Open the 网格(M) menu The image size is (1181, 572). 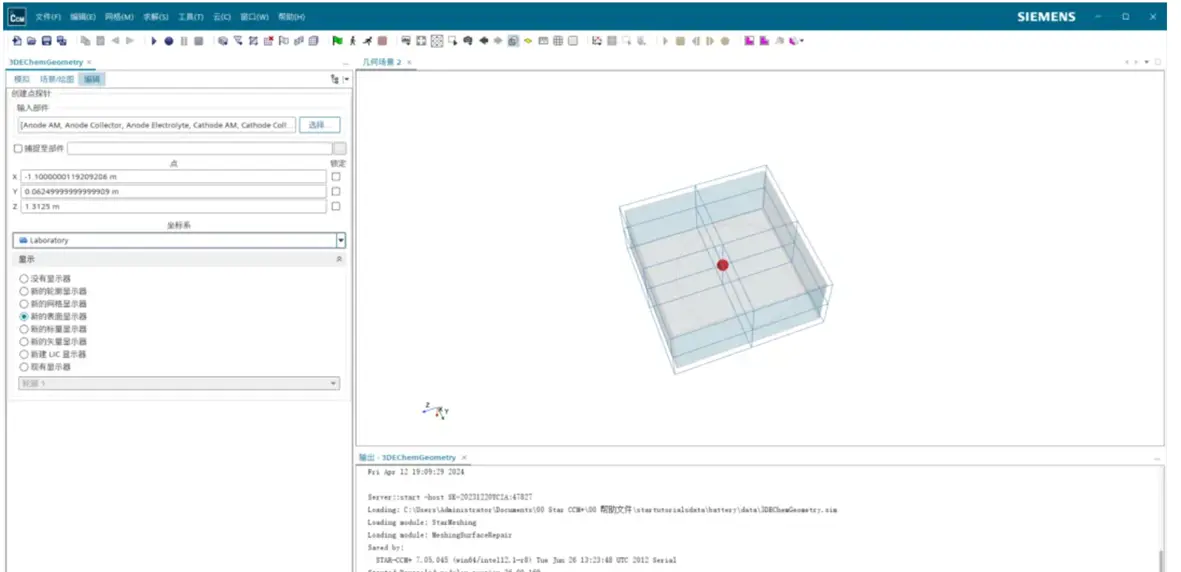pyautogui.click(x=119, y=17)
